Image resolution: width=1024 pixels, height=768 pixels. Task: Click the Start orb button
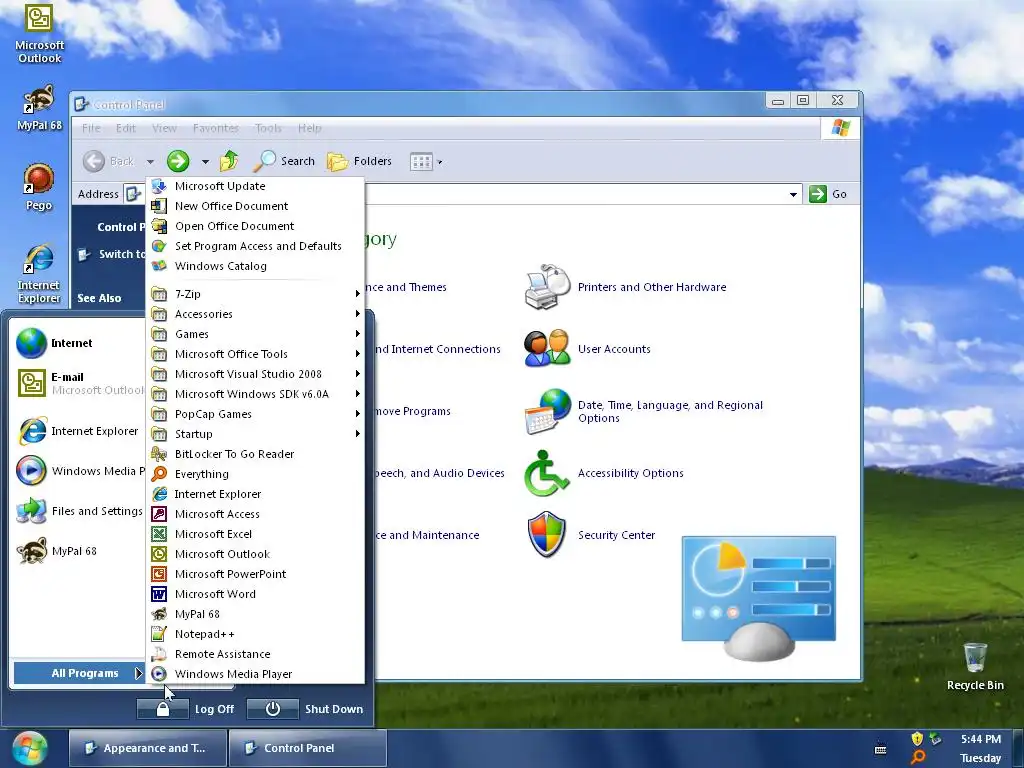coord(30,748)
